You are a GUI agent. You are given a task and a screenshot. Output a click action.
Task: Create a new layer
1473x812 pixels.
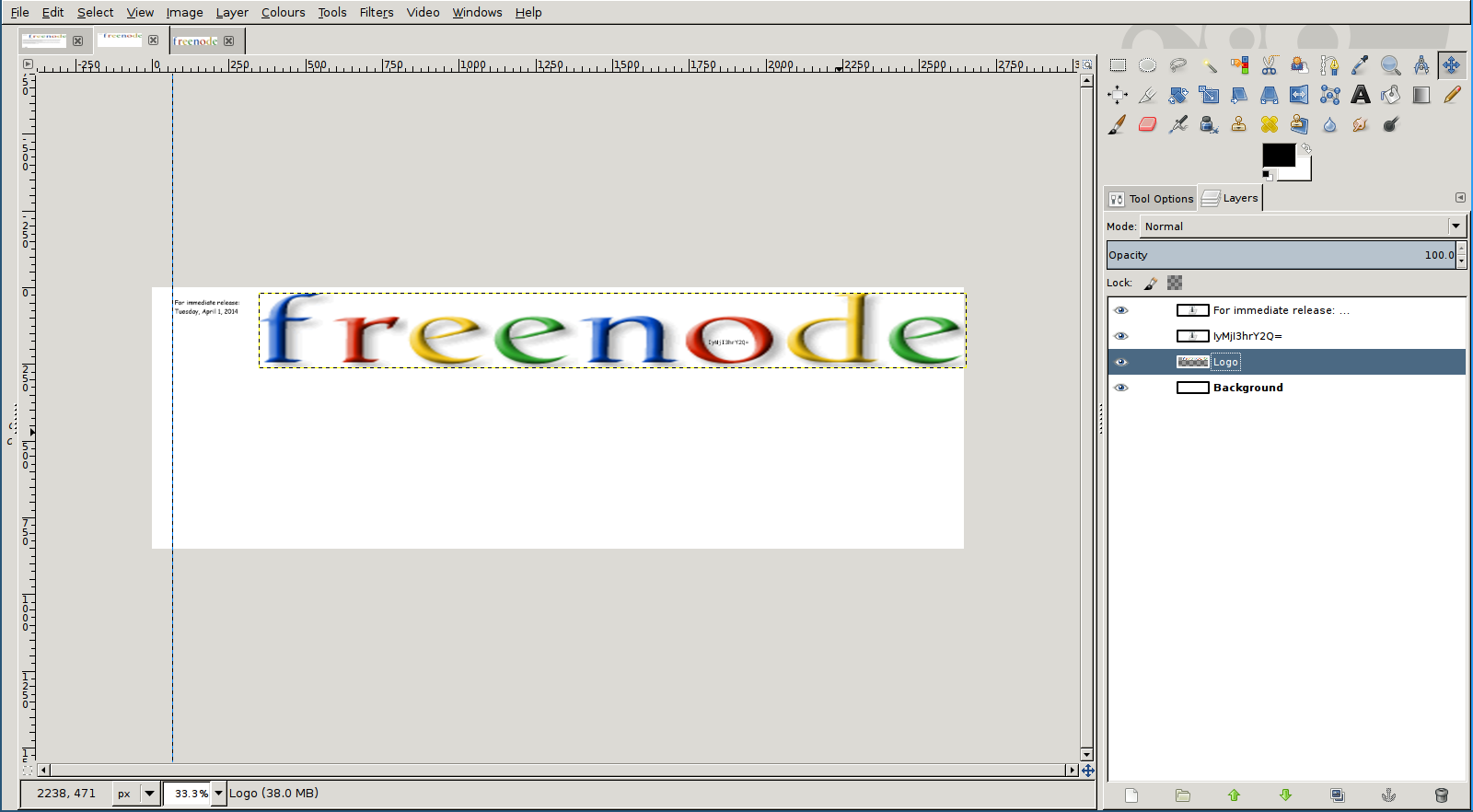[1131, 795]
